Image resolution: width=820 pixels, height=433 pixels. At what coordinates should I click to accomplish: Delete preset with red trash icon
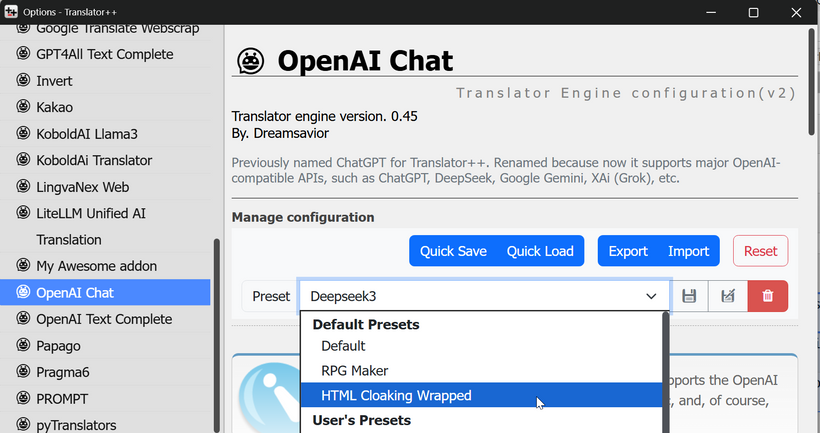tap(768, 296)
